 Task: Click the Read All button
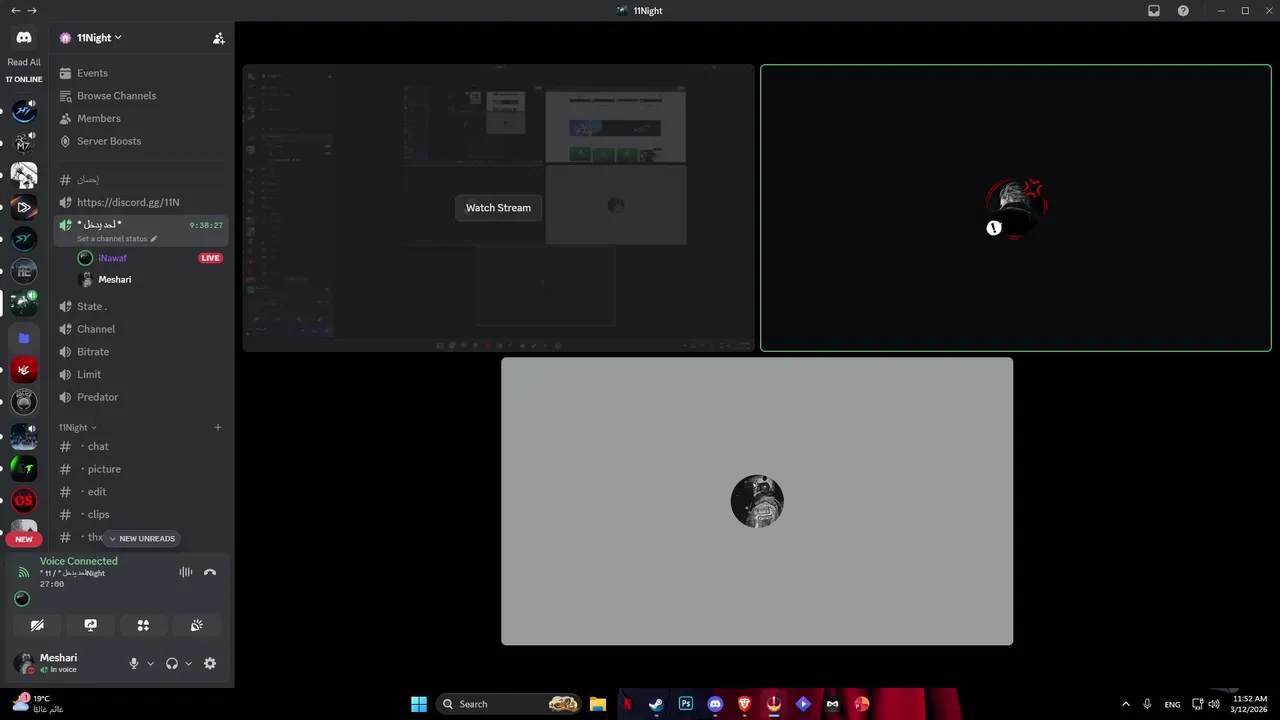coord(24,62)
